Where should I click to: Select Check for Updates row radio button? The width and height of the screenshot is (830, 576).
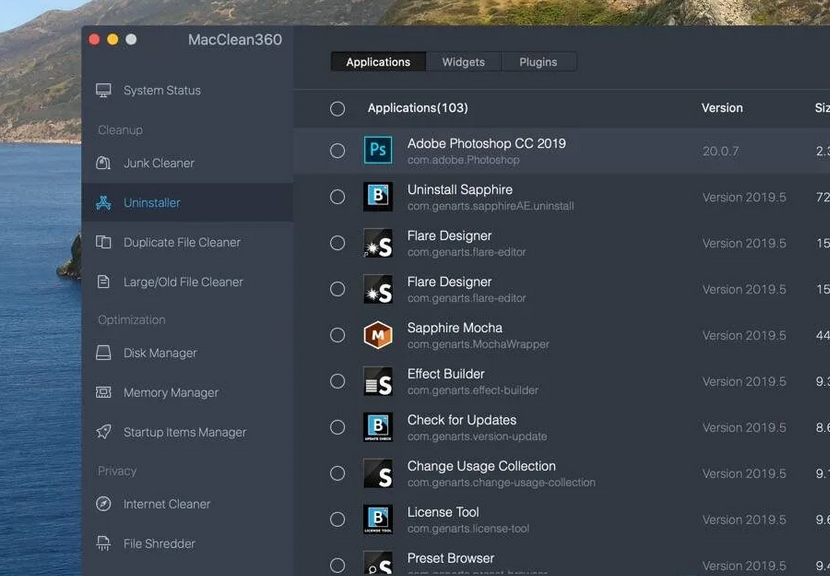point(337,427)
